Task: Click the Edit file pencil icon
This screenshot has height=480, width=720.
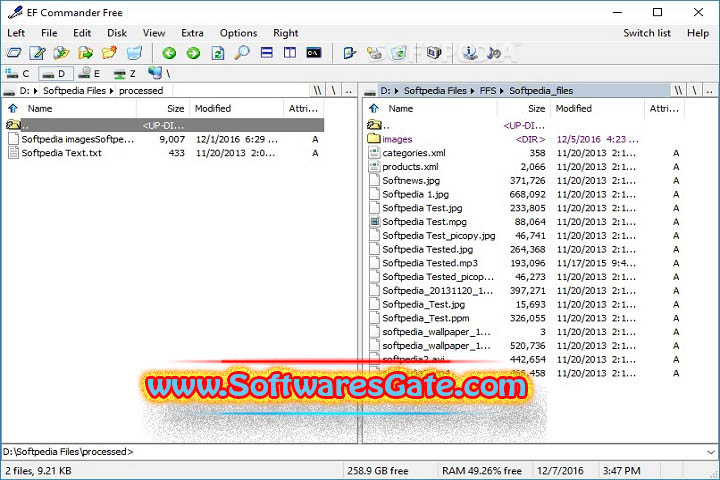Action: [x=38, y=53]
